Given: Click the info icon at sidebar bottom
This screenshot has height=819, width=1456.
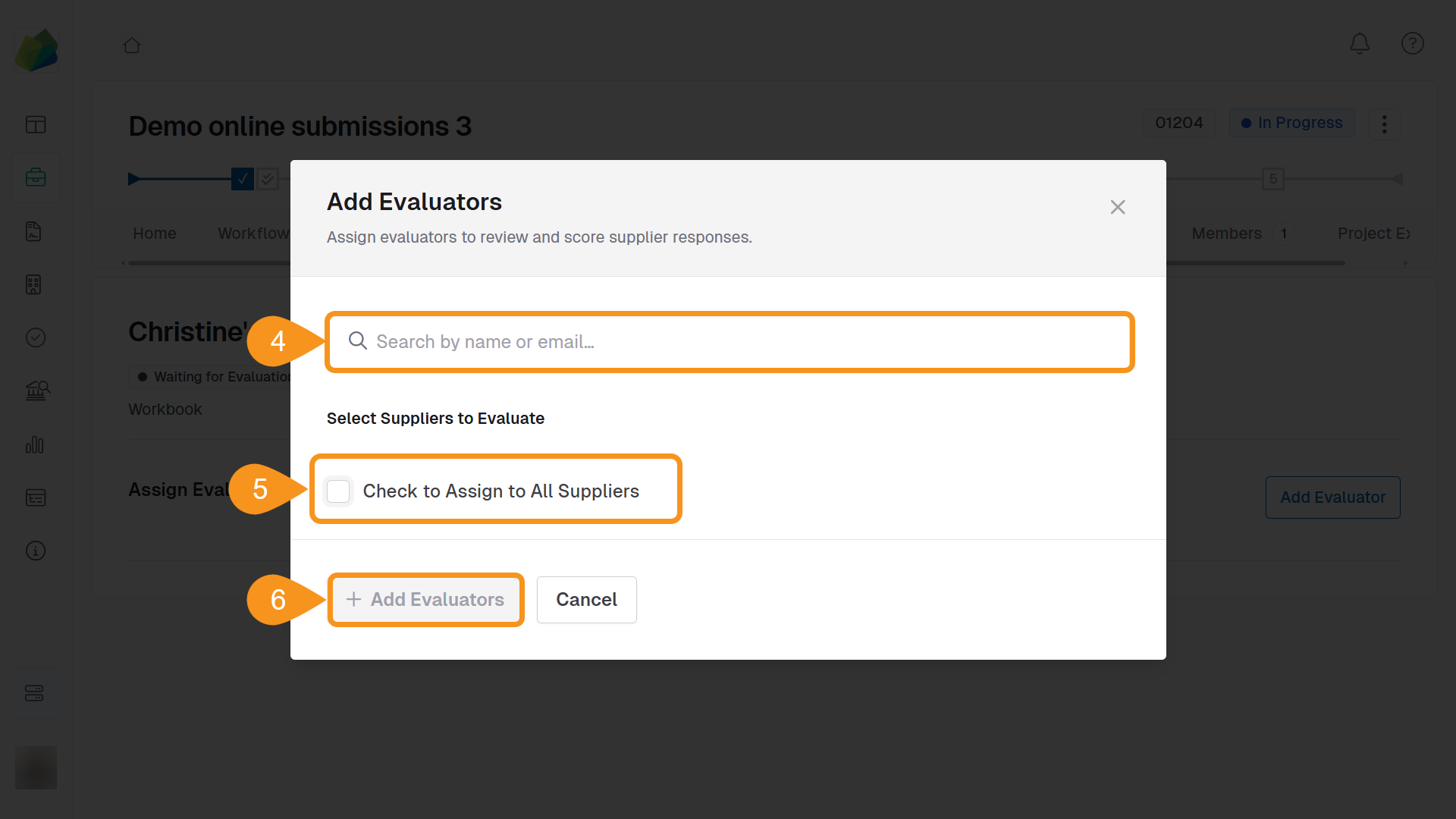Looking at the screenshot, I should (x=36, y=551).
